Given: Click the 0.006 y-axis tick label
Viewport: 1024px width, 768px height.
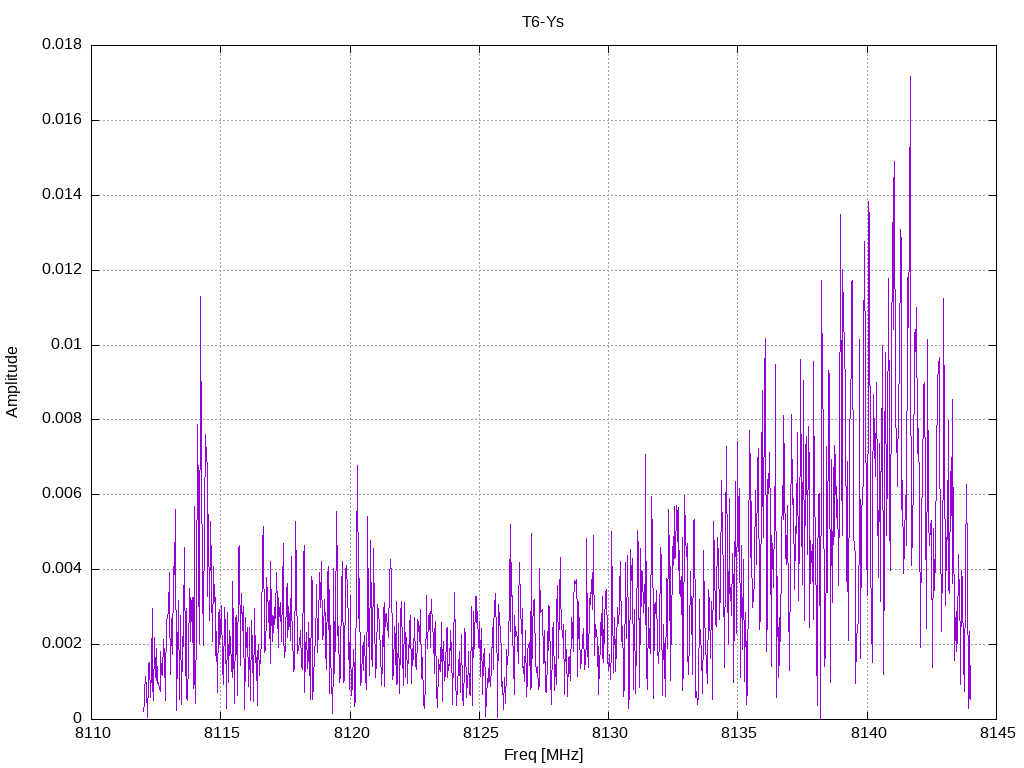Looking at the screenshot, I should tap(62, 494).
